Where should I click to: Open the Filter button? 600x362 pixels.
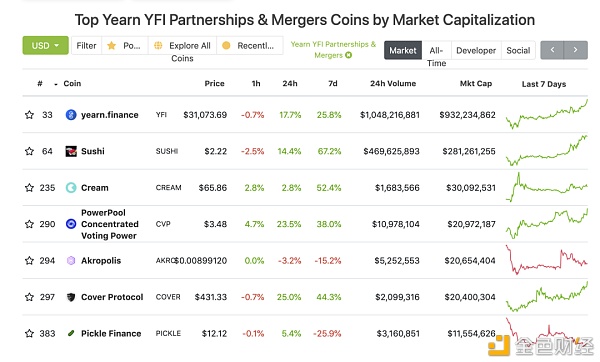86,46
